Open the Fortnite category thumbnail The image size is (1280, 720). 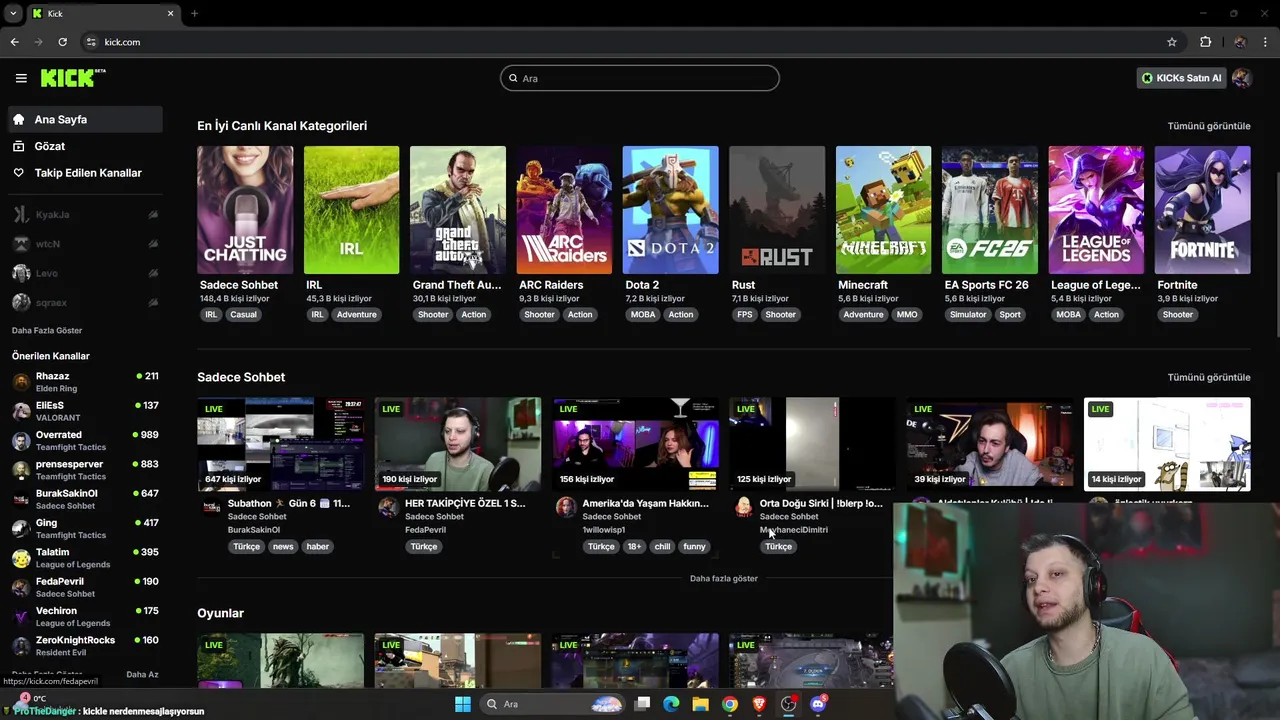coord(1202,210)
